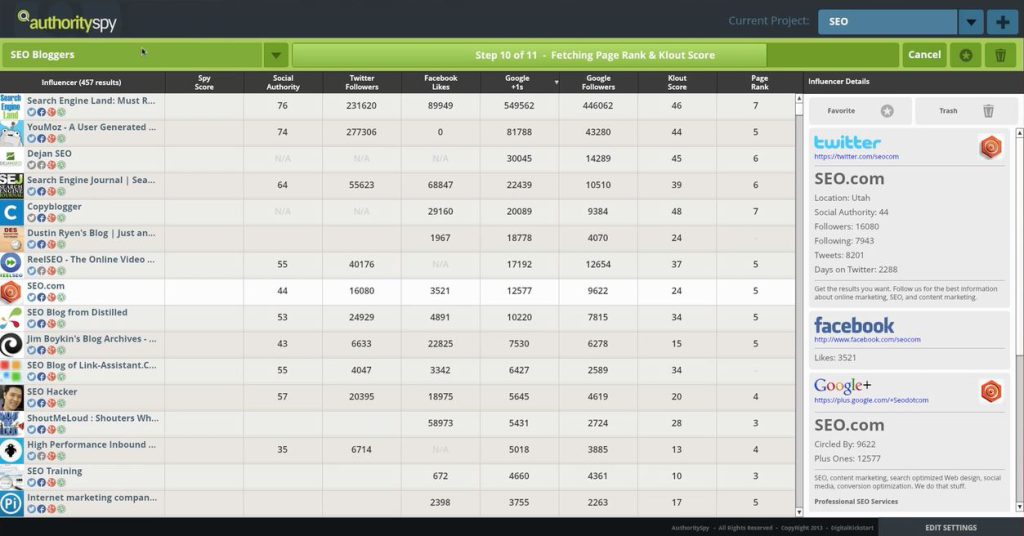
Task: Open Edit Settings at the bottom right
Action: click(950, 527)
